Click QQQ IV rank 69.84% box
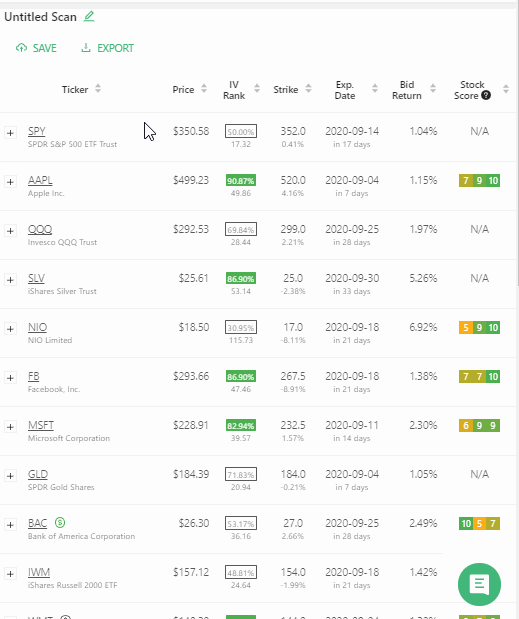Image resolution: width=519 pixels, height=619 pixels. click(x=241, y=229)
